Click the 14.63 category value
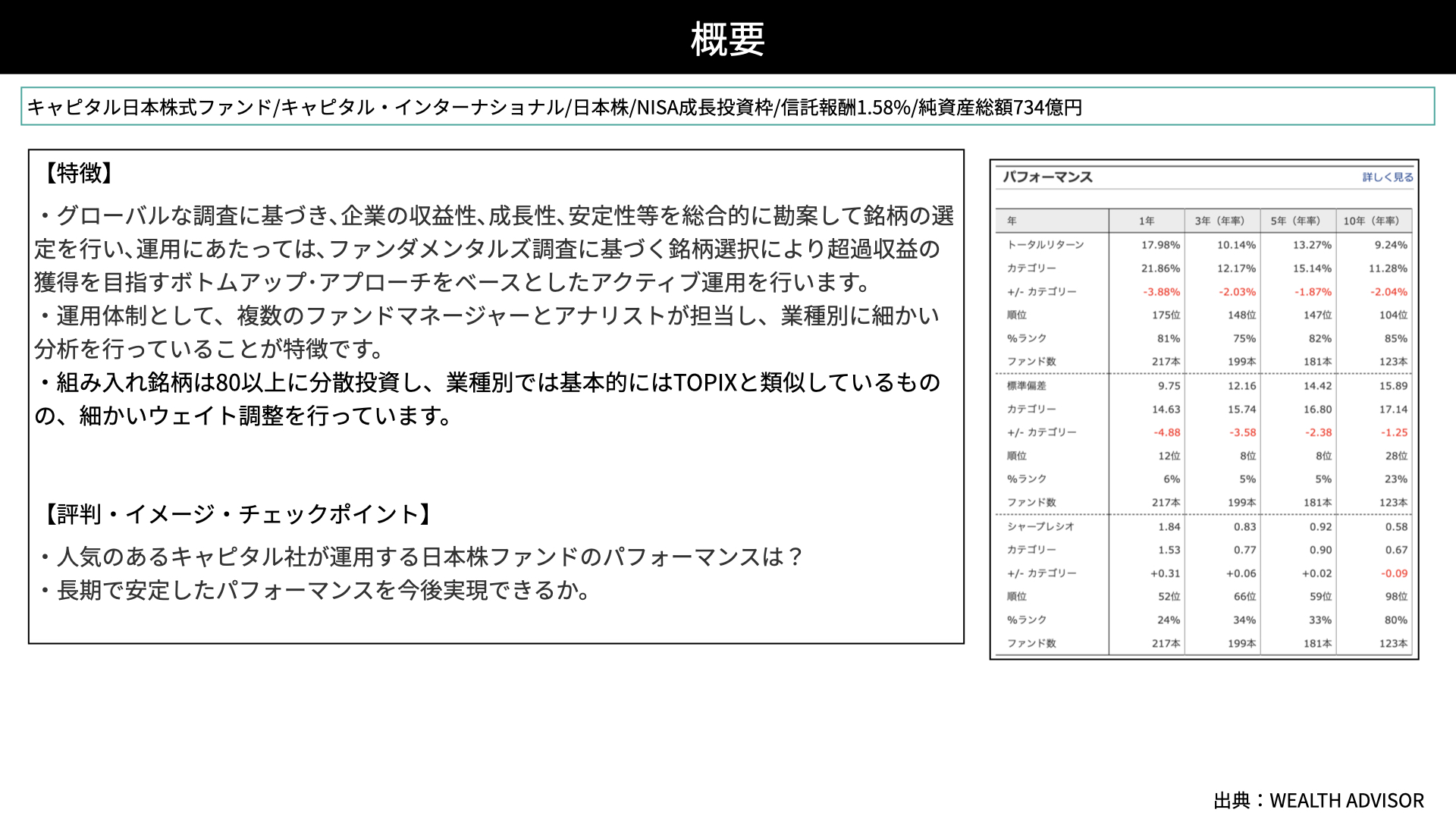The image size is (1456, 819). (1166, 409)
